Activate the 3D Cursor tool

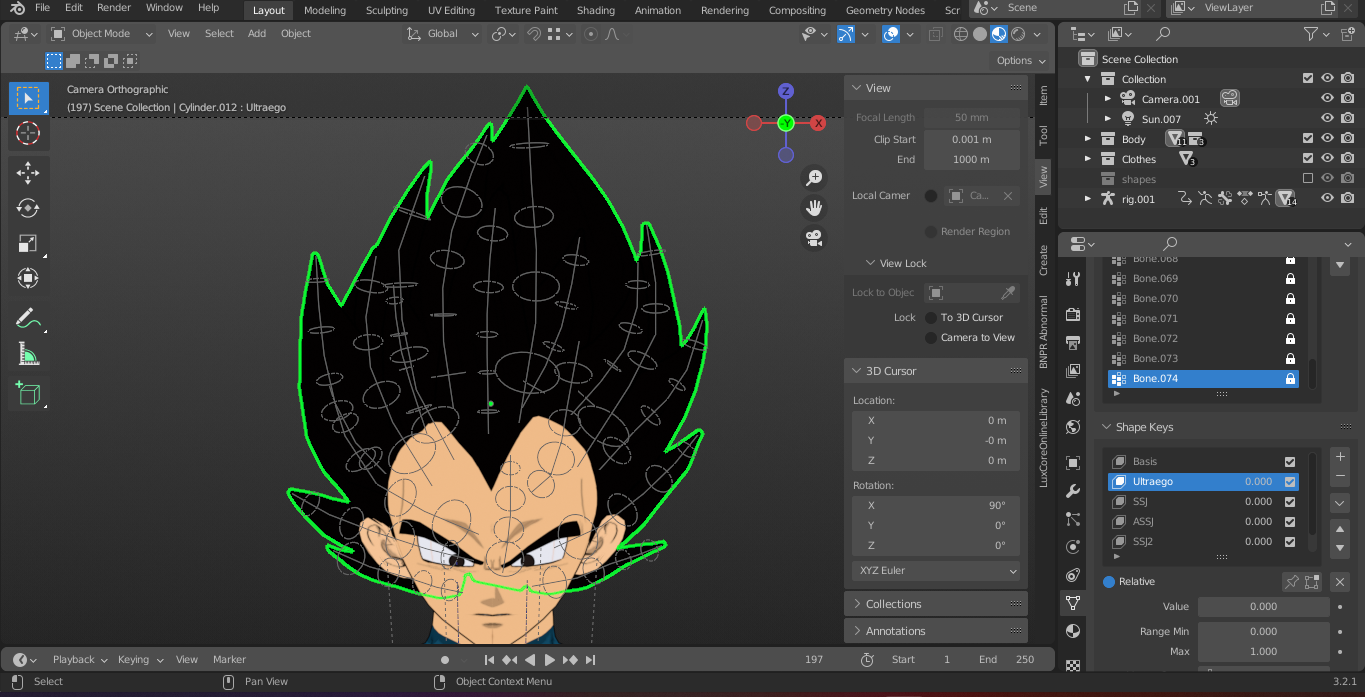click(x=28, y=133)
